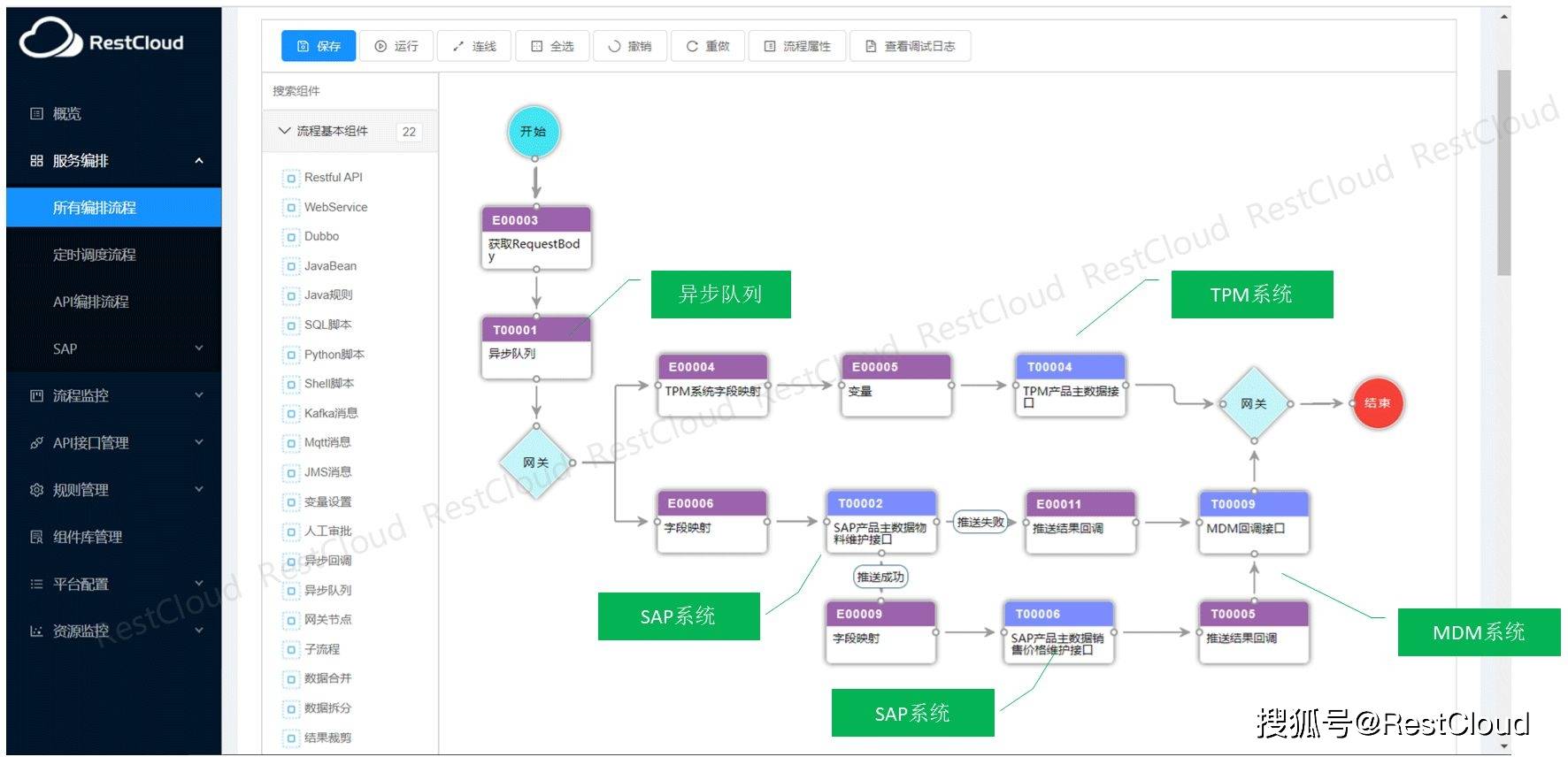Collapse the 流程基本组件 group chevron

point(284,131)
